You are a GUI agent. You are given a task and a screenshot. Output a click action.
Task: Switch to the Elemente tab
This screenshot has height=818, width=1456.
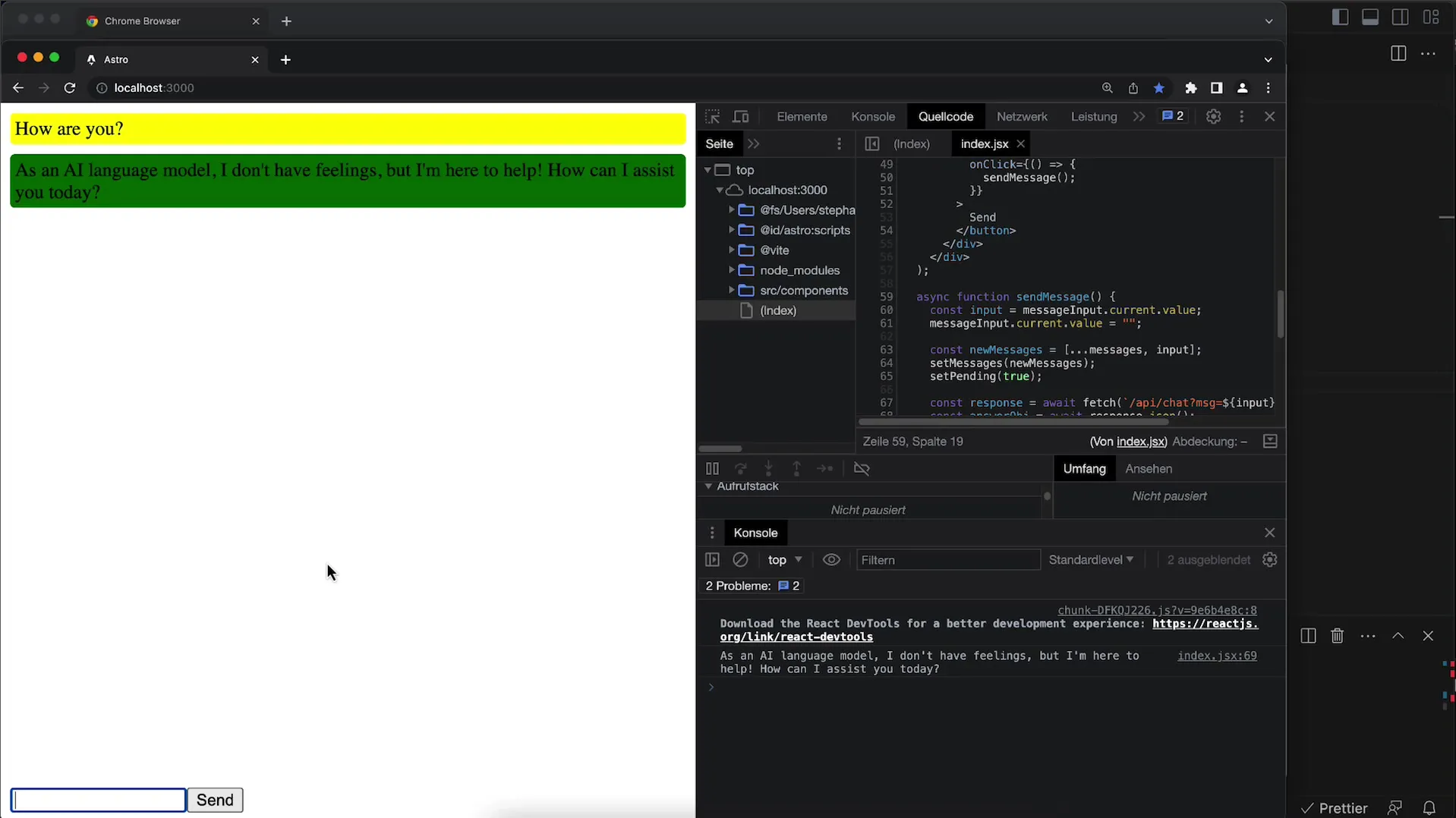coord(802,117)
